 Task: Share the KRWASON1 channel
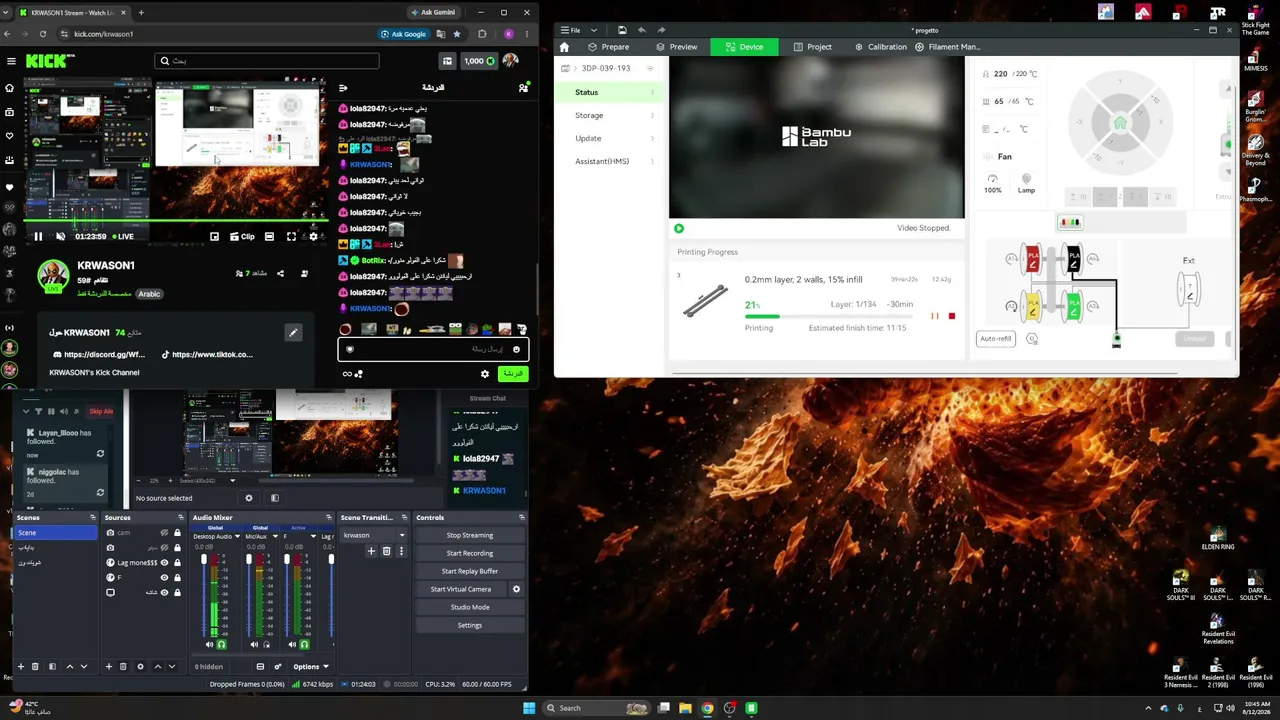(x=280, y=273)
